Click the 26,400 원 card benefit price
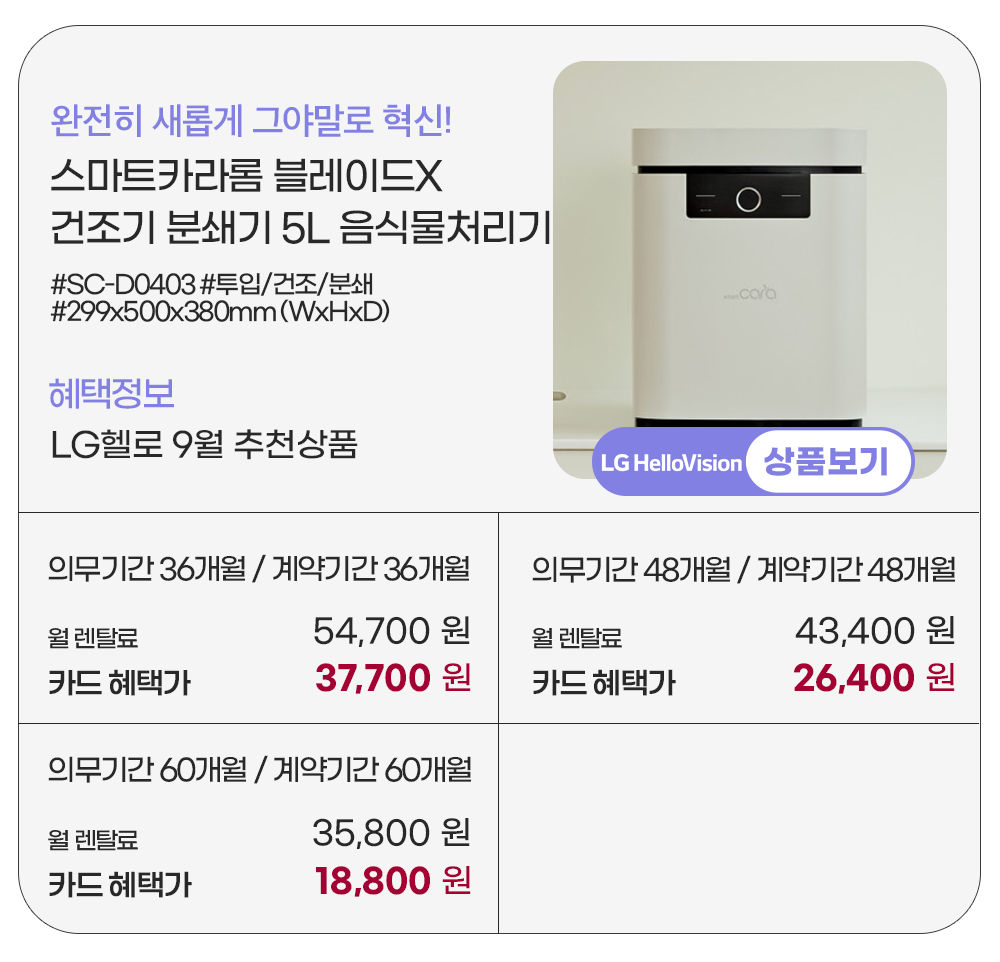This screenshot has height=962, width=1000. (x=873, y=678)
